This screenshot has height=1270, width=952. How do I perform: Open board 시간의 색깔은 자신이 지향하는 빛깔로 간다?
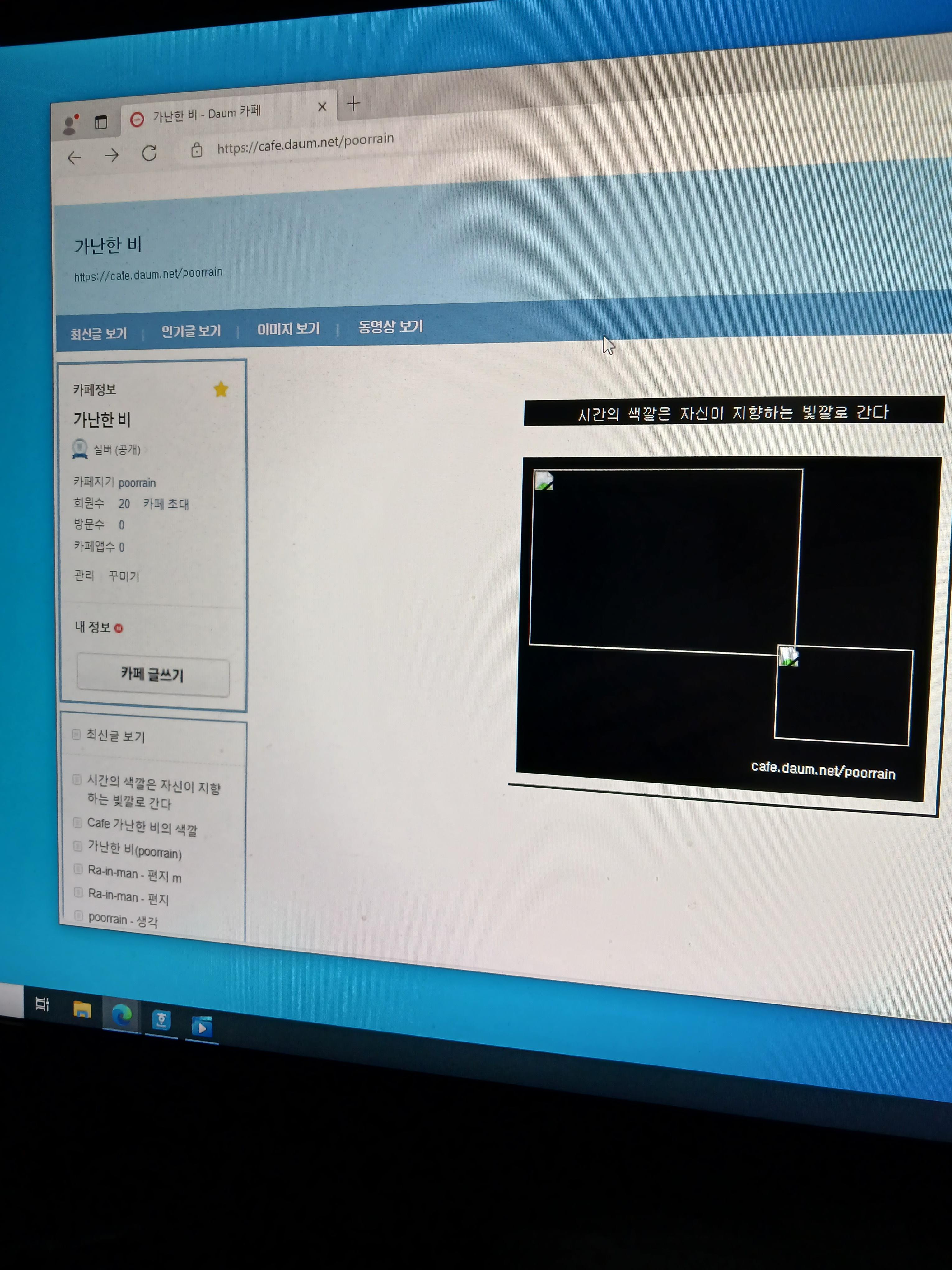click(x=153, y=792)
